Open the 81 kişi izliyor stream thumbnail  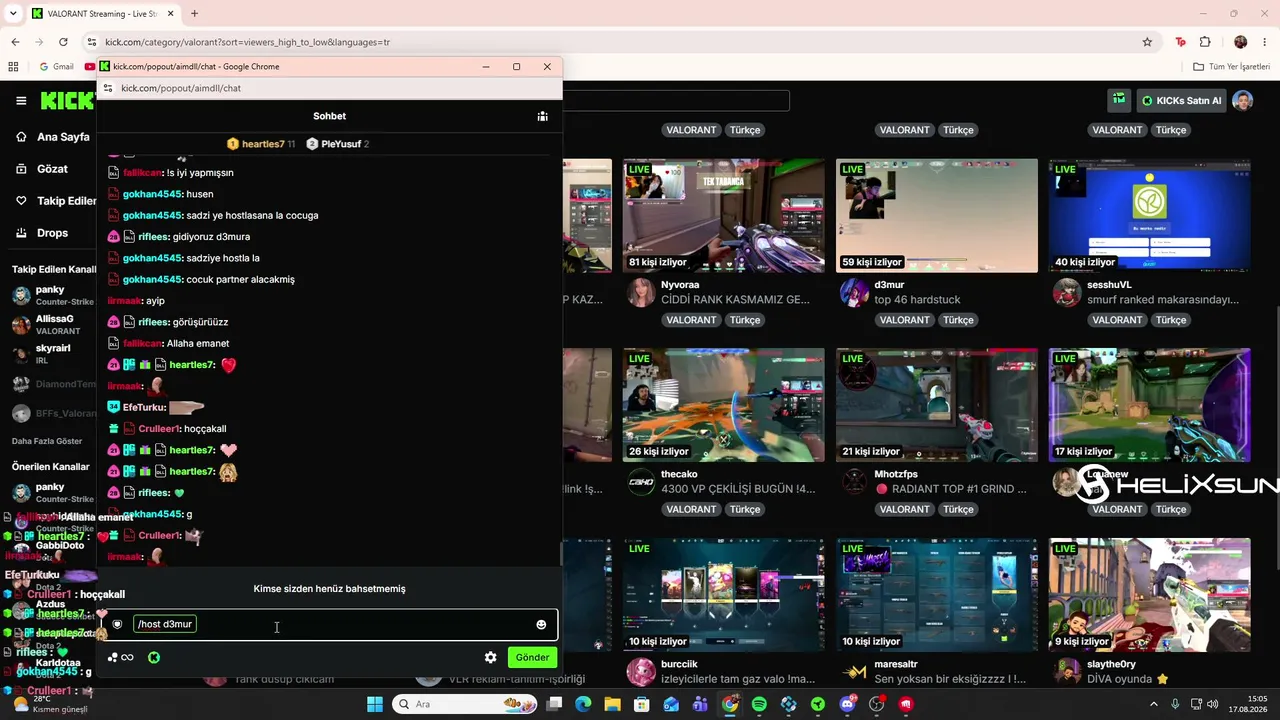(723, 215)
